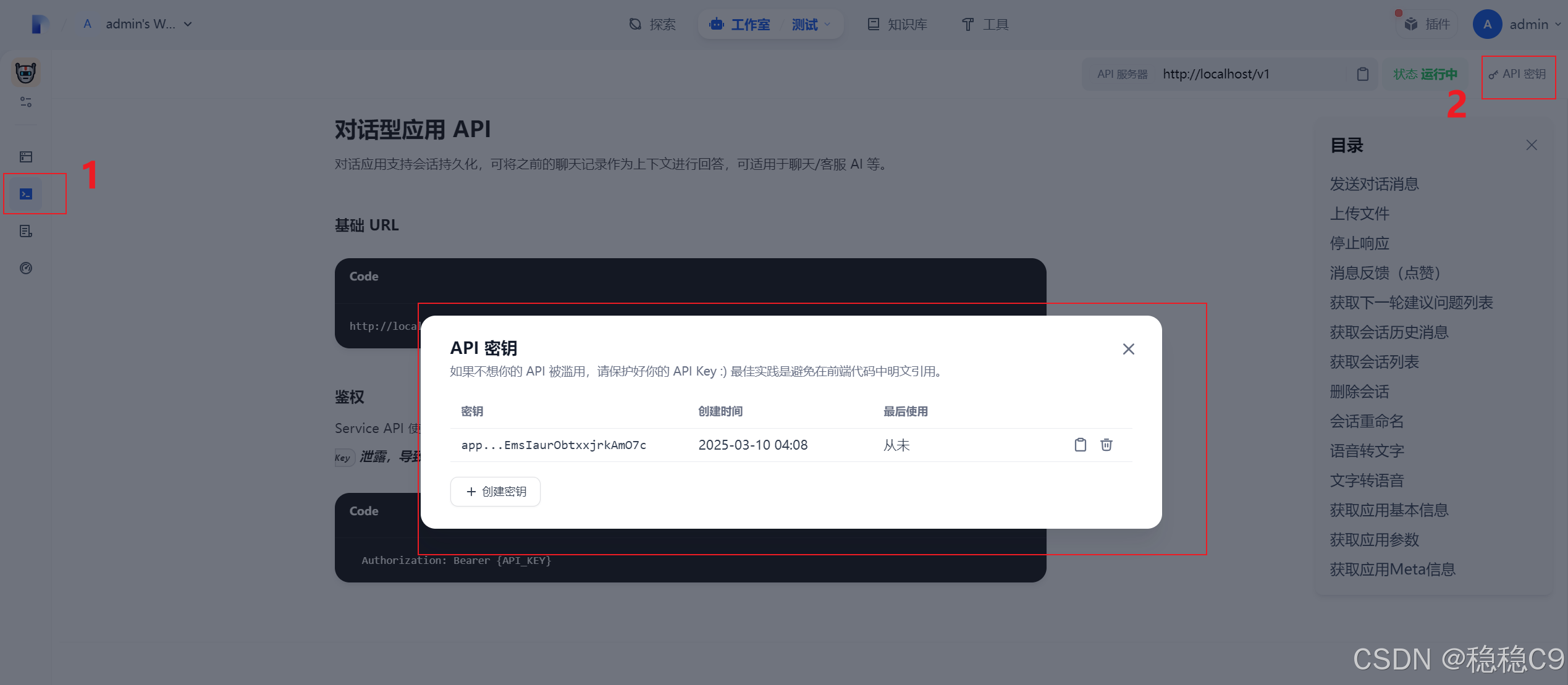
Task: Open the 工作室 studio tab
Action: [741, 24]
